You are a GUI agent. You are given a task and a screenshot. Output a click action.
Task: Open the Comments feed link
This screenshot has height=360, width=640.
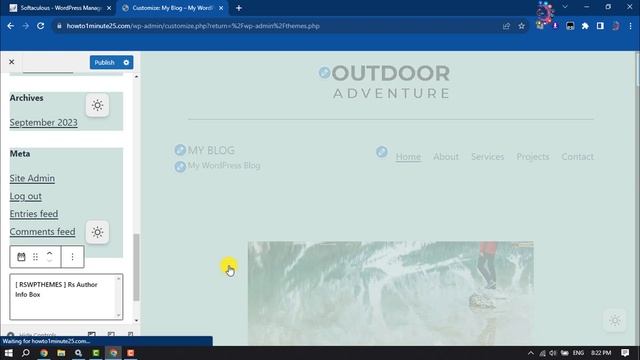click(42, 232)
